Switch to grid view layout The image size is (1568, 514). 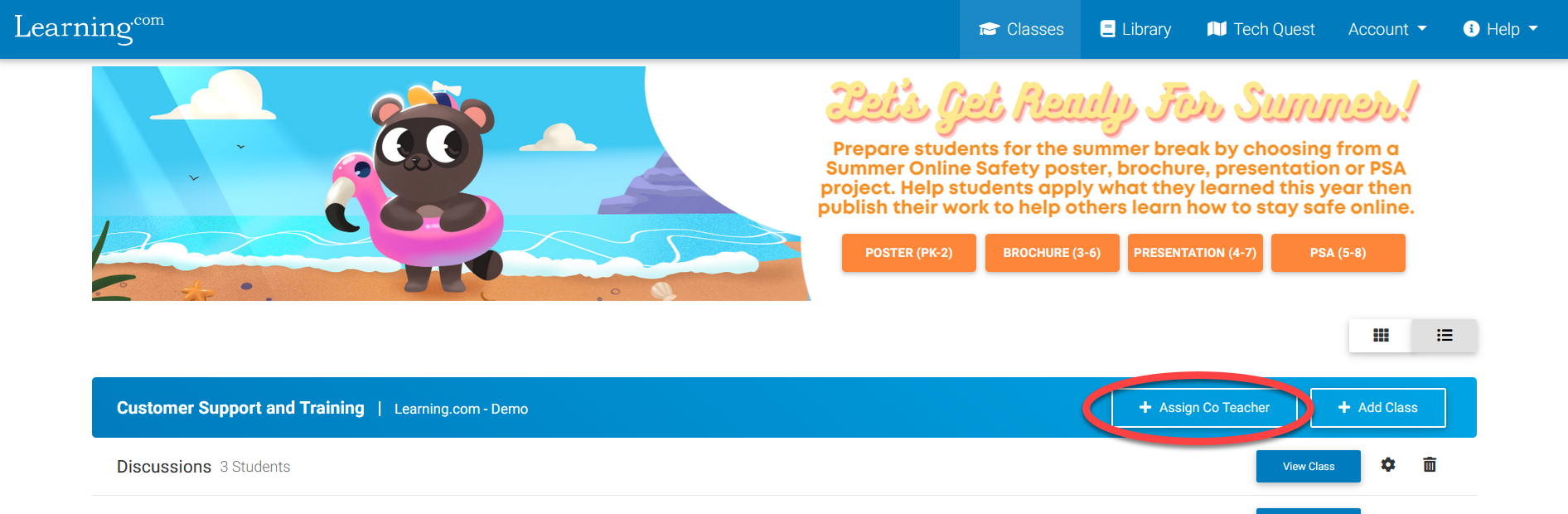pos(1381,335)
